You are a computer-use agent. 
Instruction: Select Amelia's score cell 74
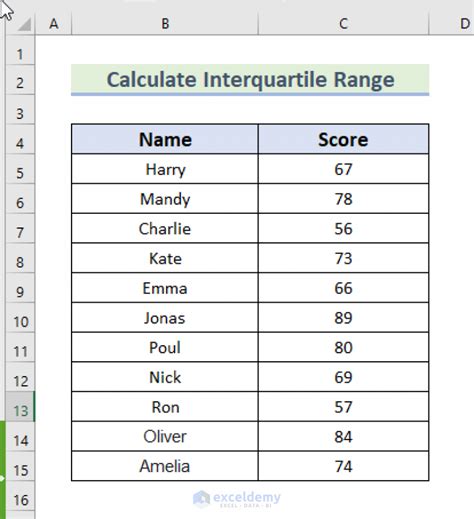(x=343, y=466)
